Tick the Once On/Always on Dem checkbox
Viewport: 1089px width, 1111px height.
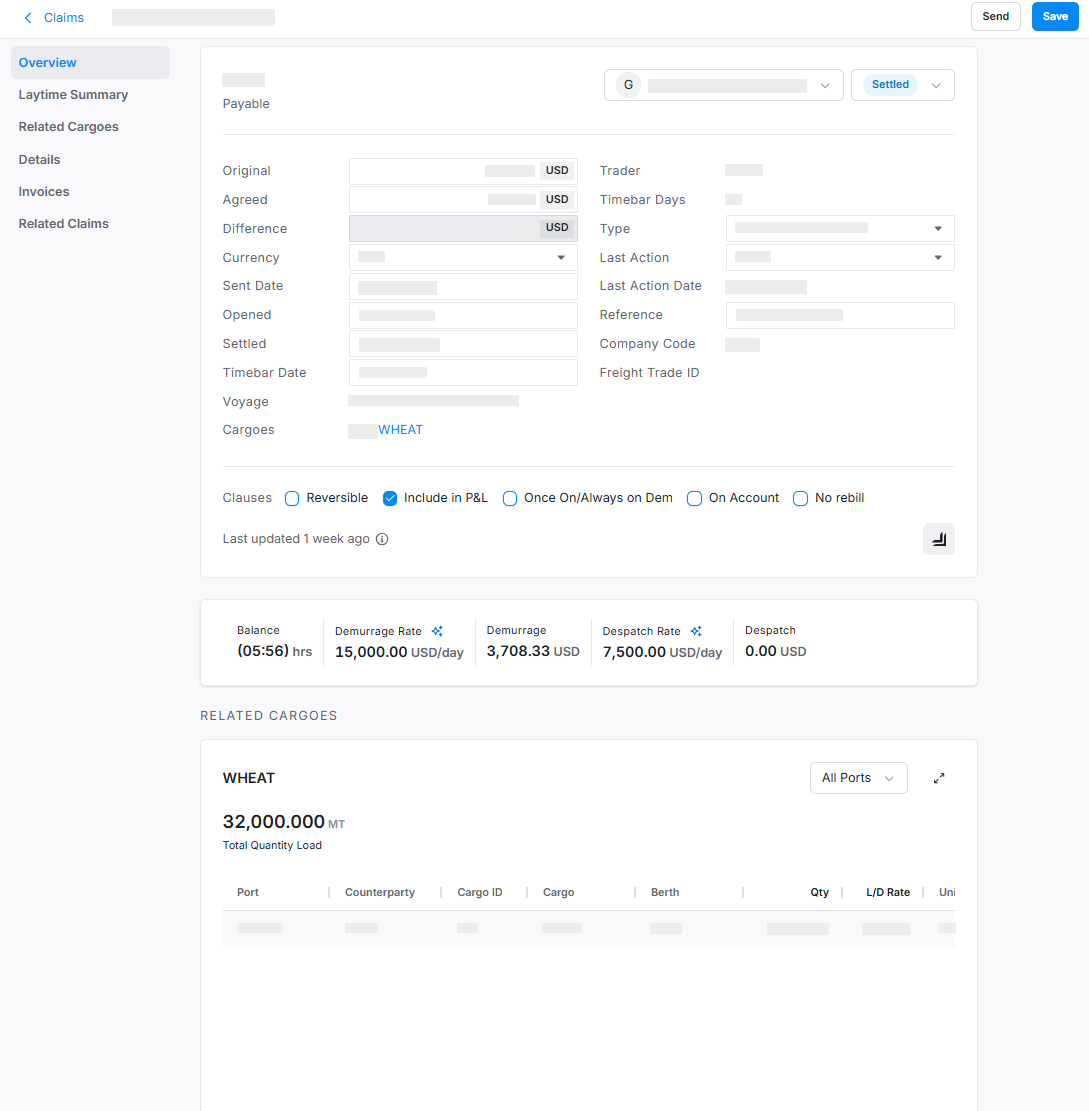click(510, 498)
